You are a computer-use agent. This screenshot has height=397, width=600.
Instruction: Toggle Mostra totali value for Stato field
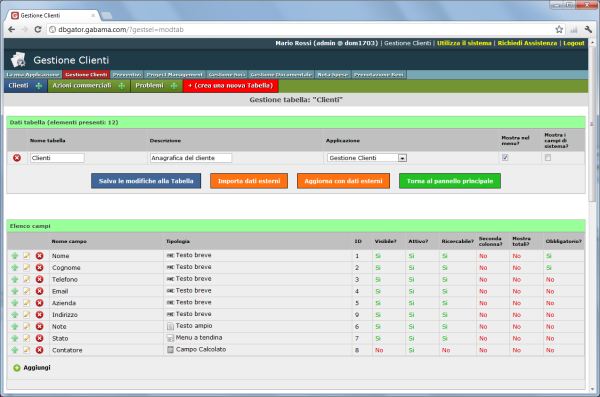517,338
